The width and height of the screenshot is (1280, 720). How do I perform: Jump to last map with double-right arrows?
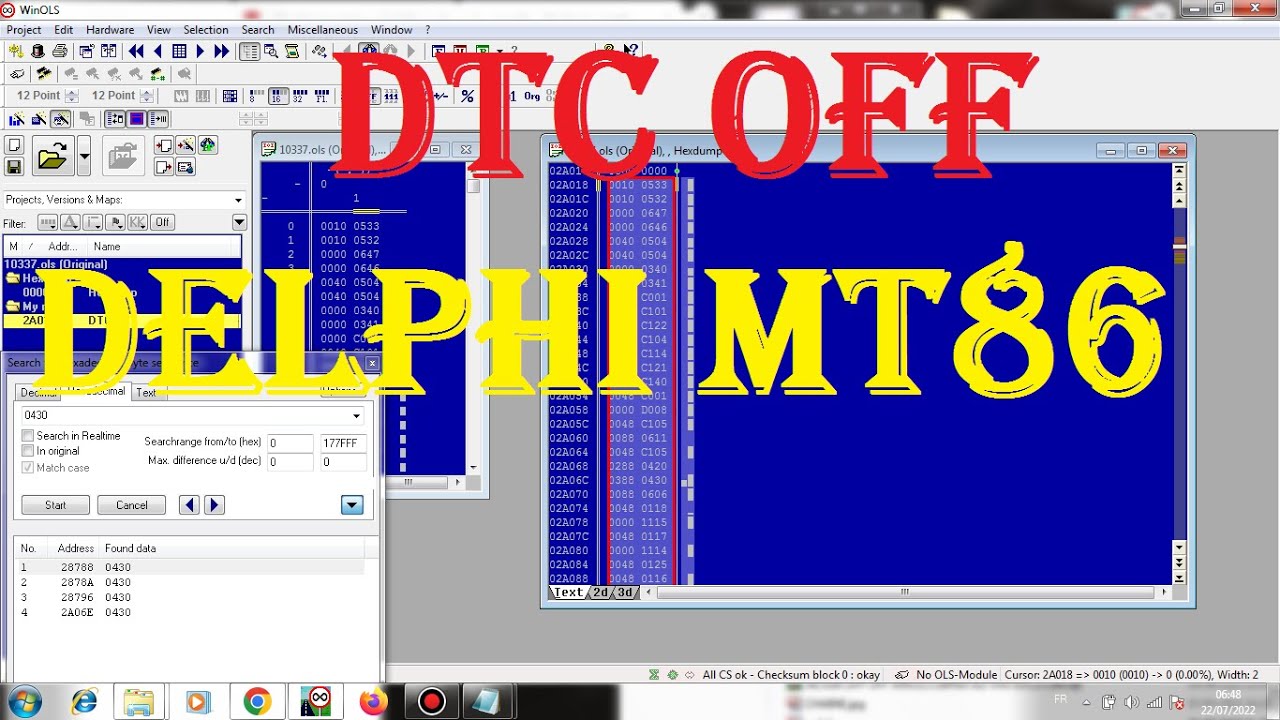click(222, 51)
